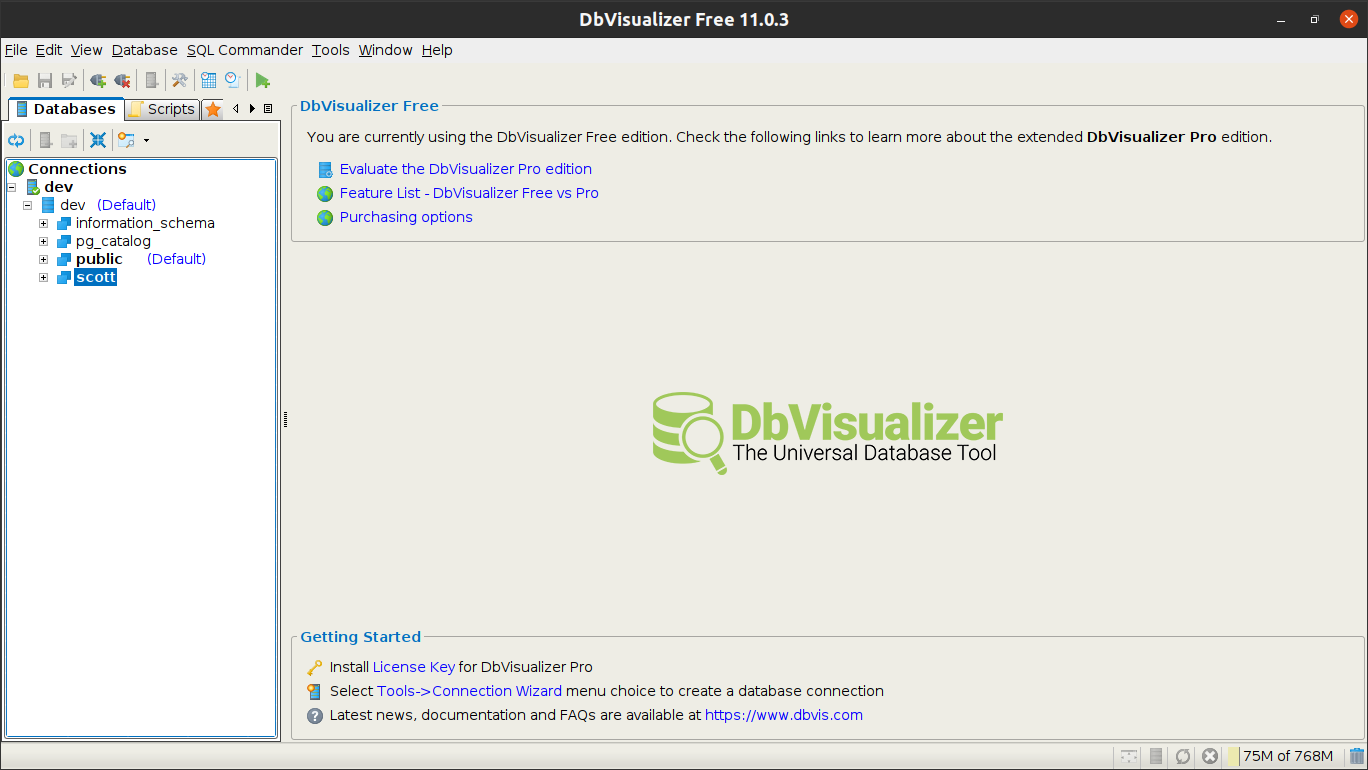This screenshot has height=770, width=1368.
Task: Click the calendar grid with clock icon
Action: (x=209, y=81)
